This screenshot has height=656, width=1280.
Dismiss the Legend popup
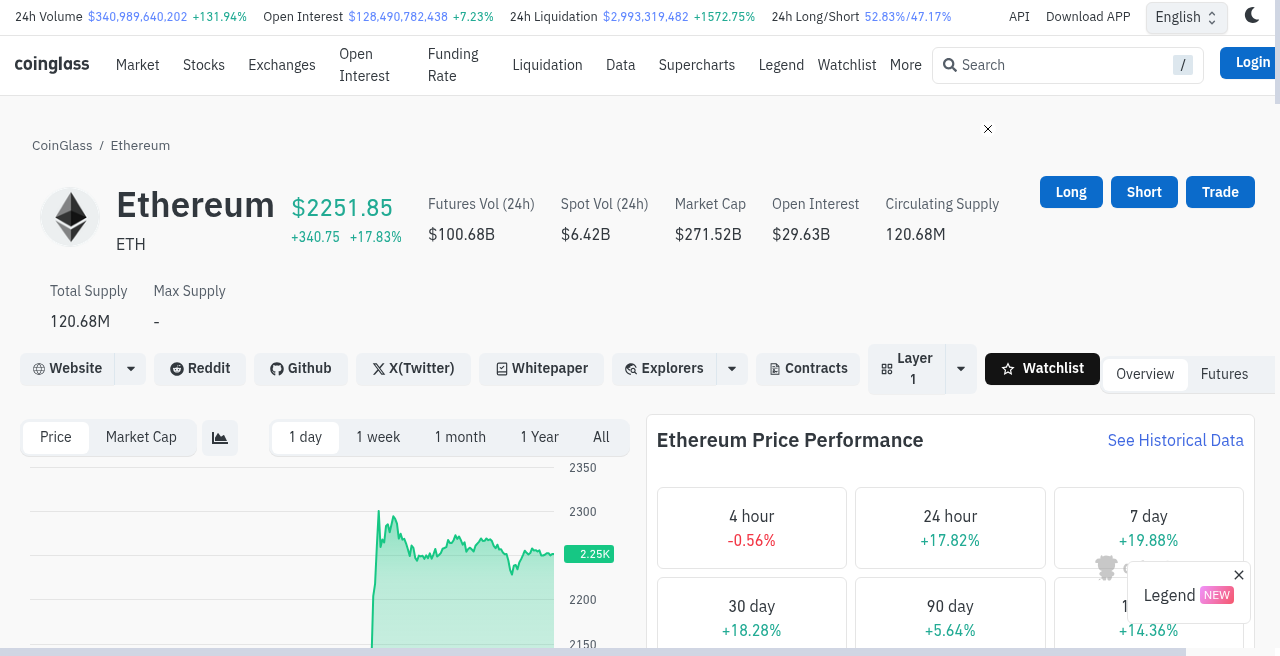(x=1239, y=575)
